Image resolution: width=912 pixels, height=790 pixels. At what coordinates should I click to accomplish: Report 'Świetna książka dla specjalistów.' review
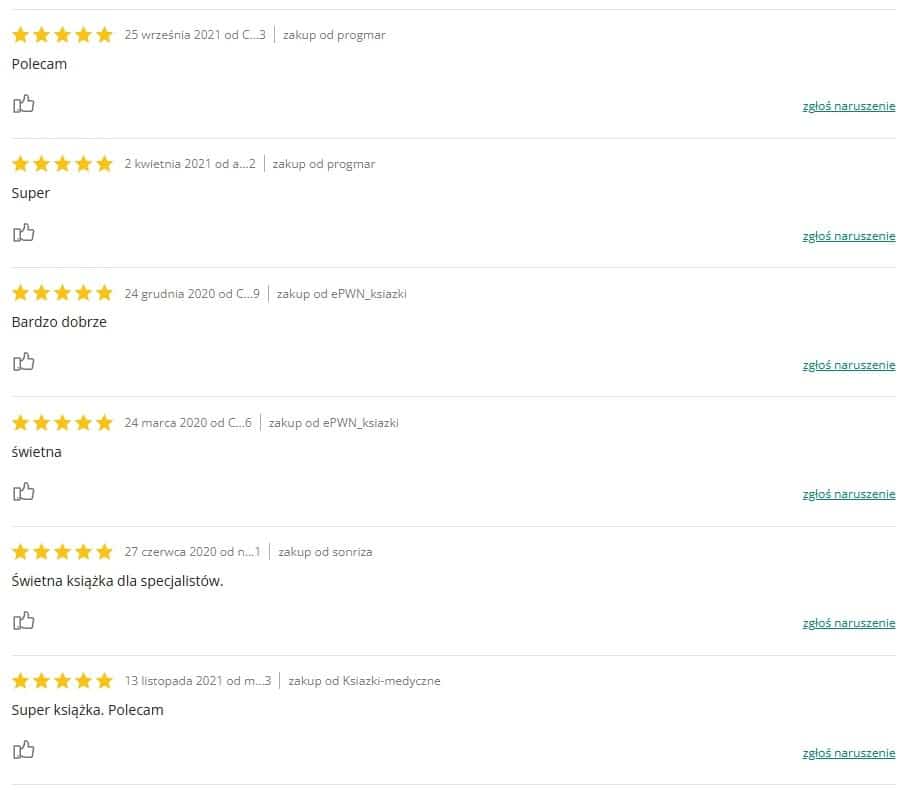point(848,623)
